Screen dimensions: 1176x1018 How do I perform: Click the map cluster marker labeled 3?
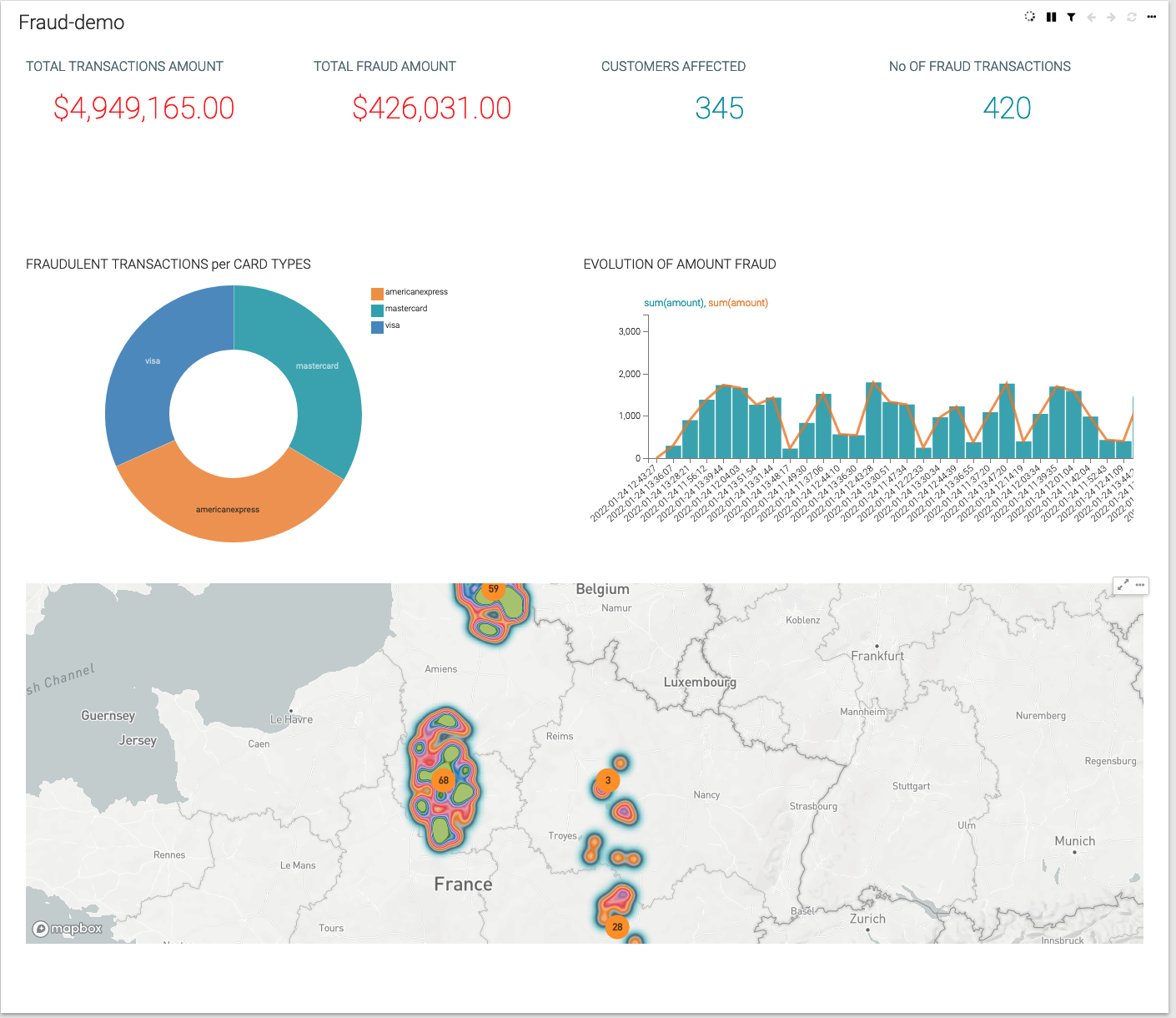pyautogui.click(x=608, y=781)
